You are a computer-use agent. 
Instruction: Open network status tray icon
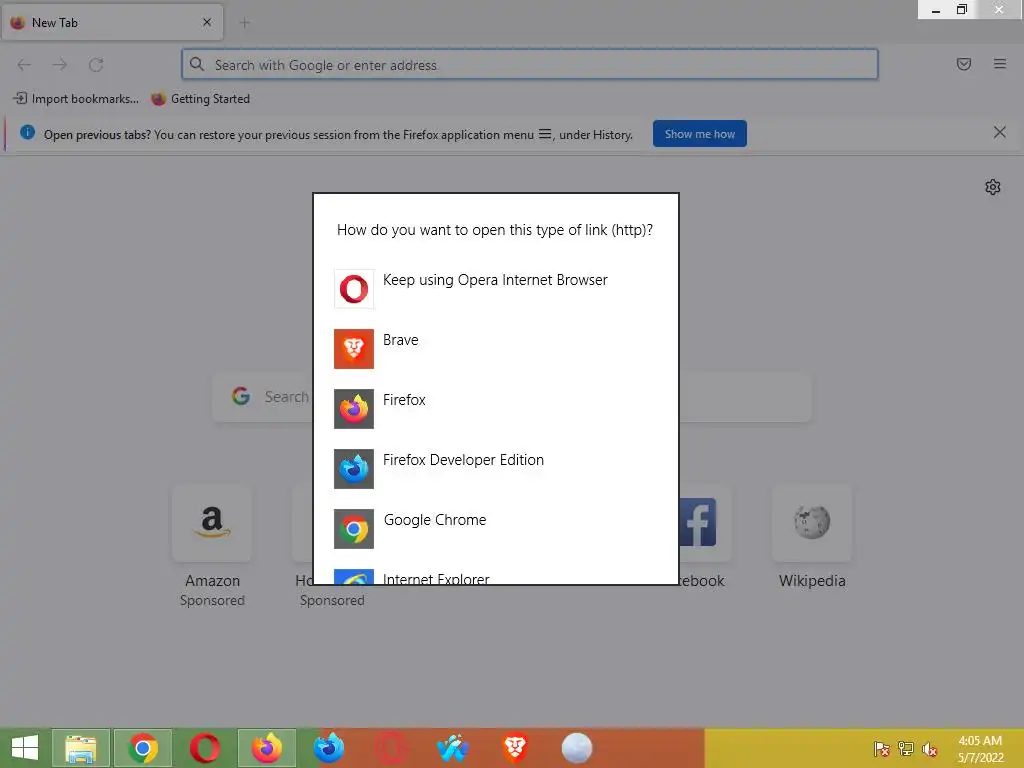(906, 749)
